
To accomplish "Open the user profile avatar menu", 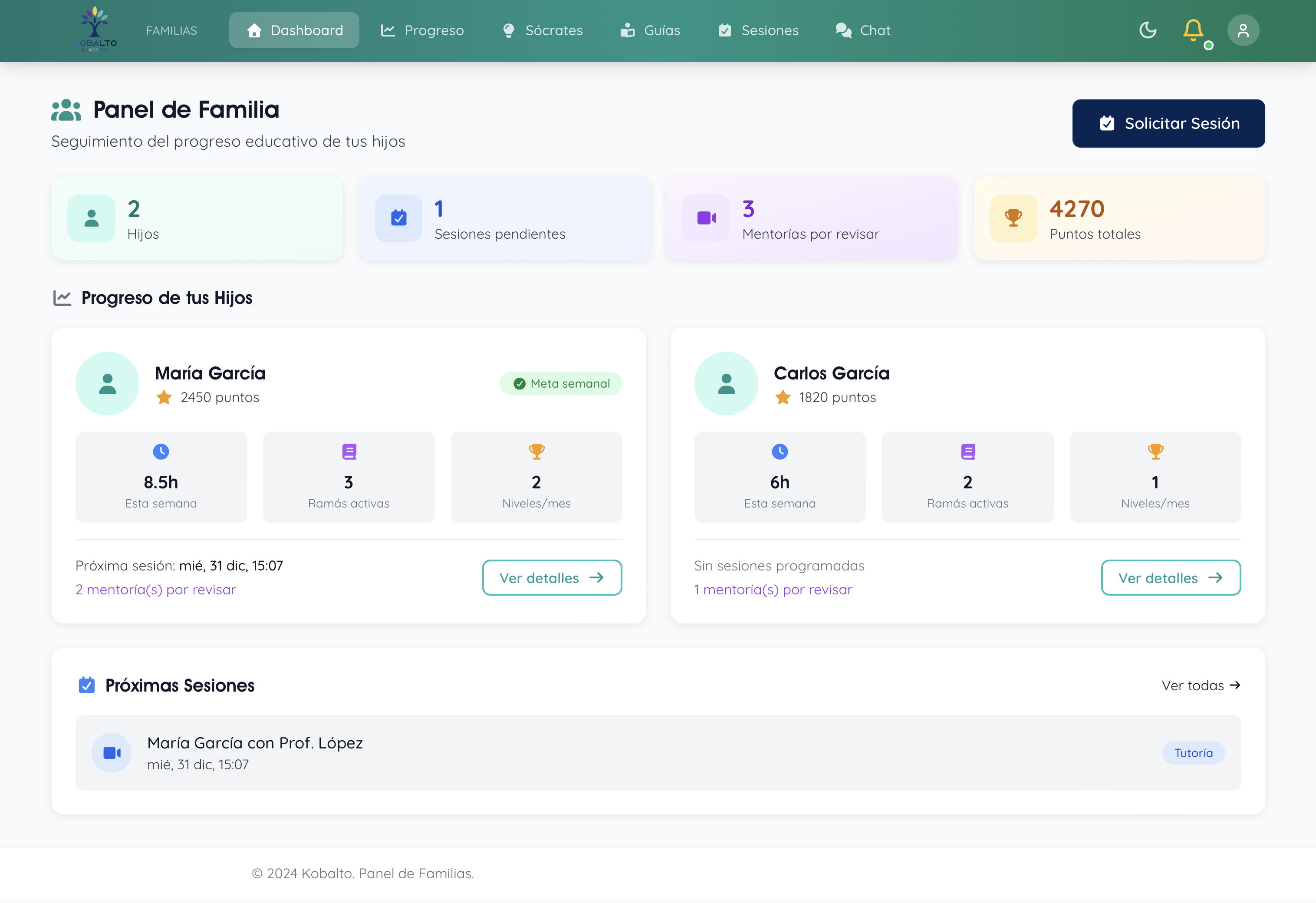I will point(1243,30).
